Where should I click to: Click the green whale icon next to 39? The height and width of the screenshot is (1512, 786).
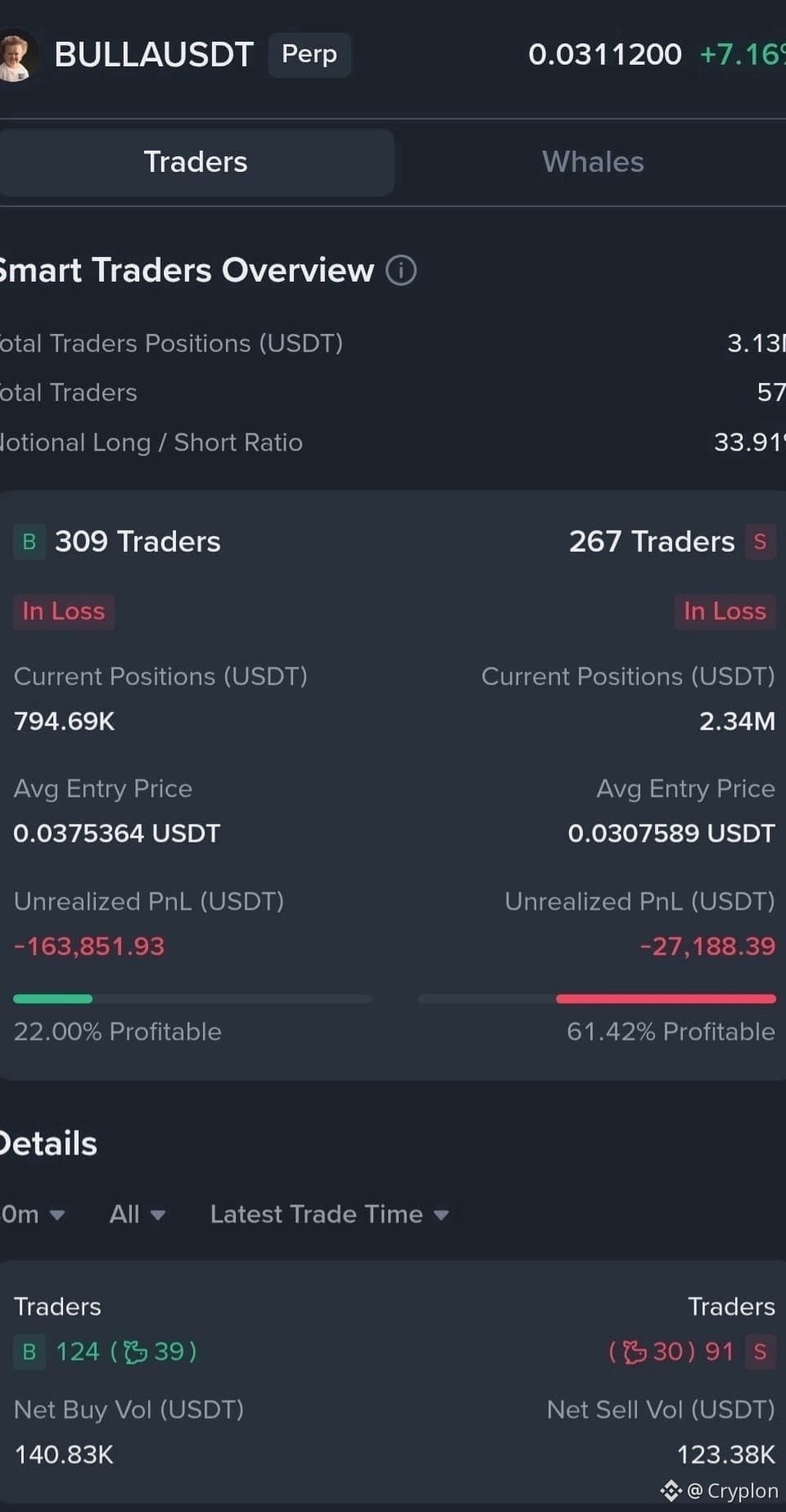pos(136,1352)
